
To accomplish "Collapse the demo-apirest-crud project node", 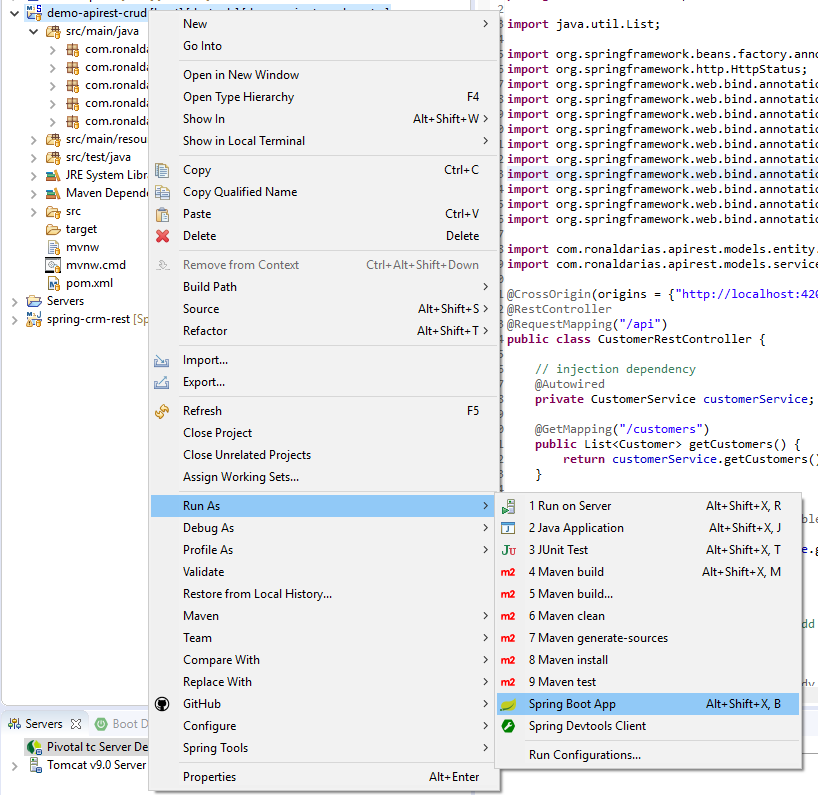I will [15, 14].
